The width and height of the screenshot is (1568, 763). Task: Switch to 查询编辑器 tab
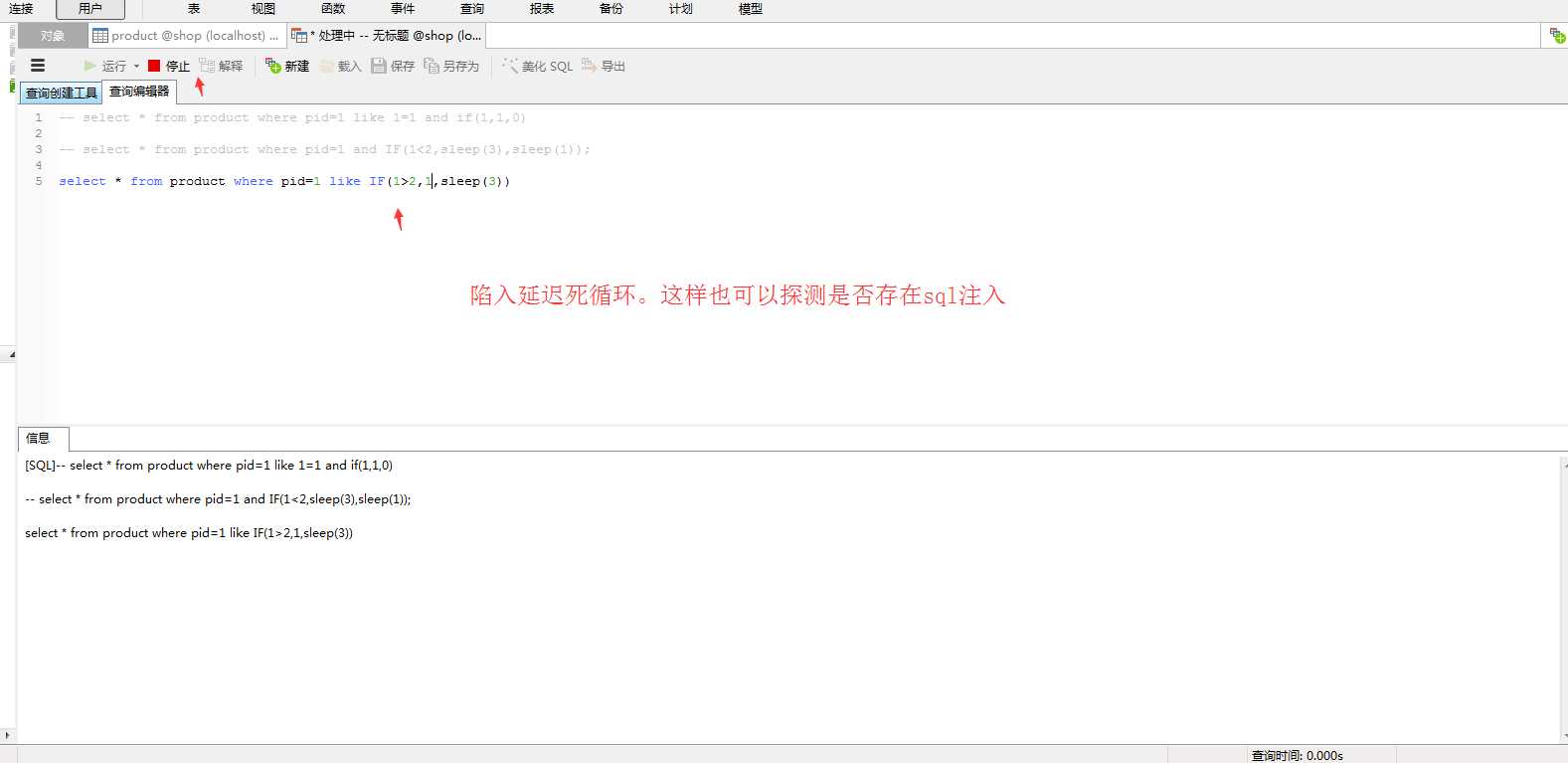pos(139,92)
